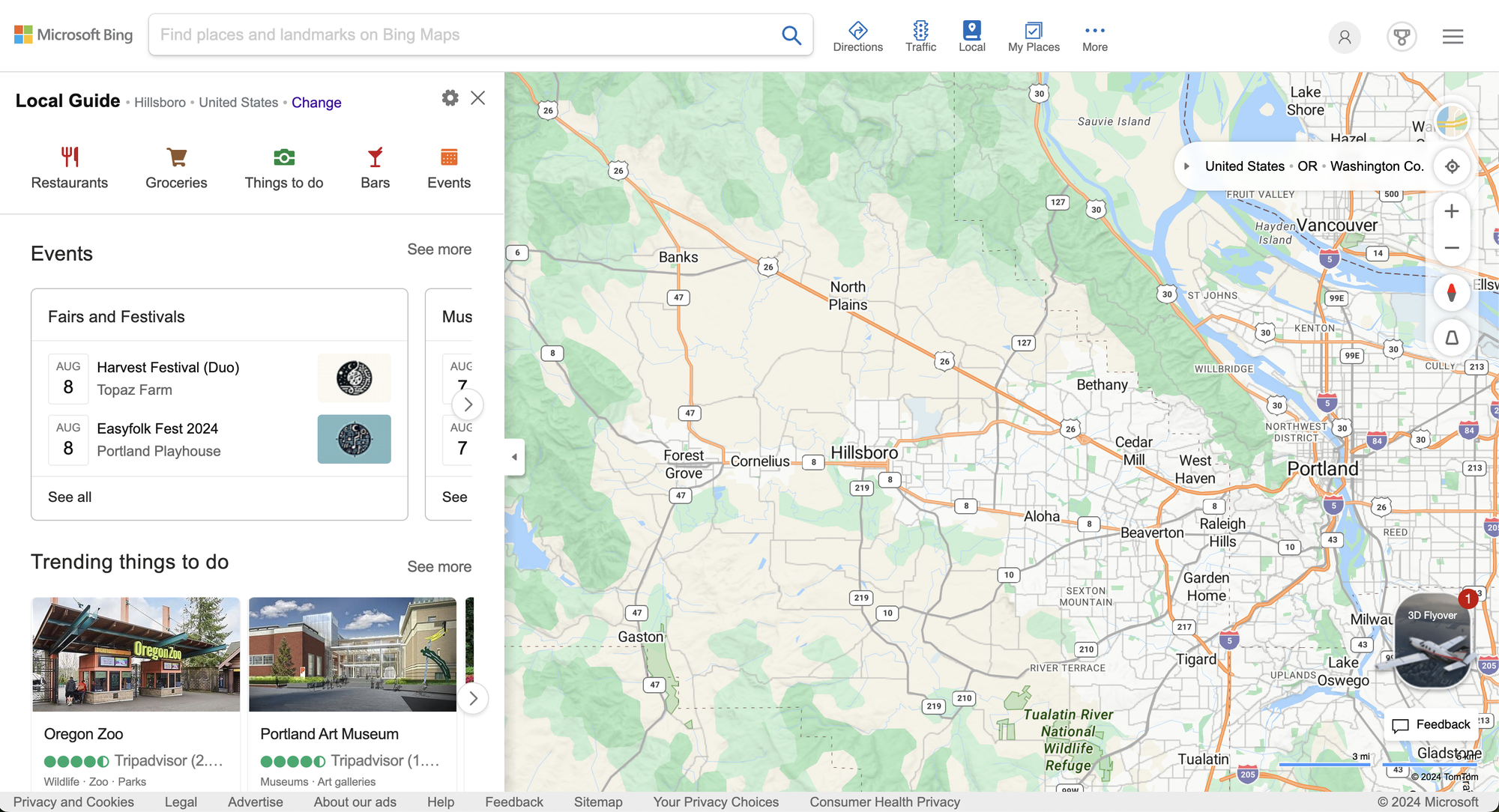Select the Things to do category
Screen dimensions: 1499x812
click(283, 168)
